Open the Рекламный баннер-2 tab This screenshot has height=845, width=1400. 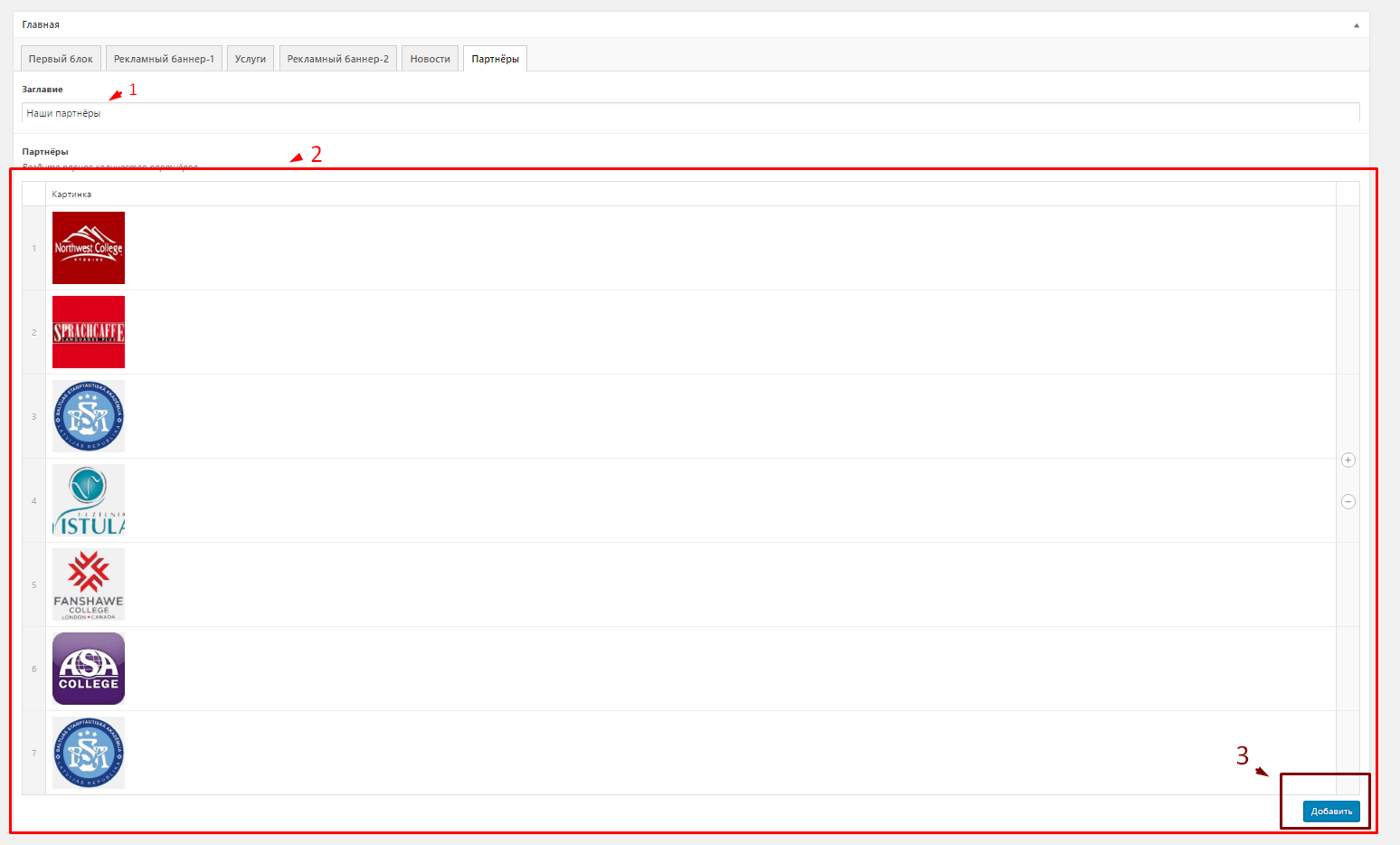coord(338,59)
